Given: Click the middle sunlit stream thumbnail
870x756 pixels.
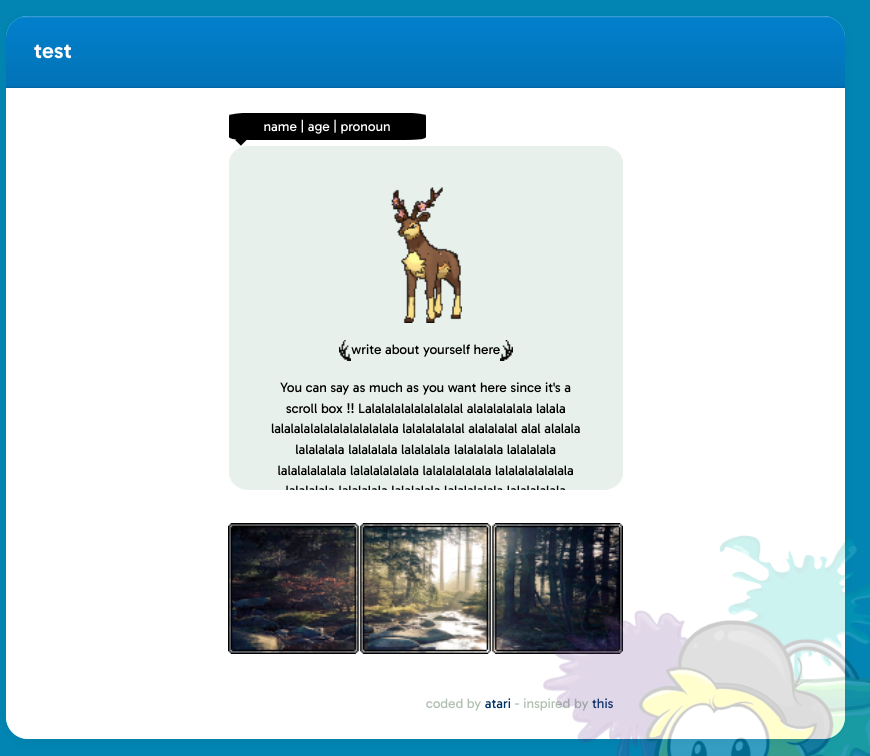Looking at the screenshot, I should (x=425, y=588).
